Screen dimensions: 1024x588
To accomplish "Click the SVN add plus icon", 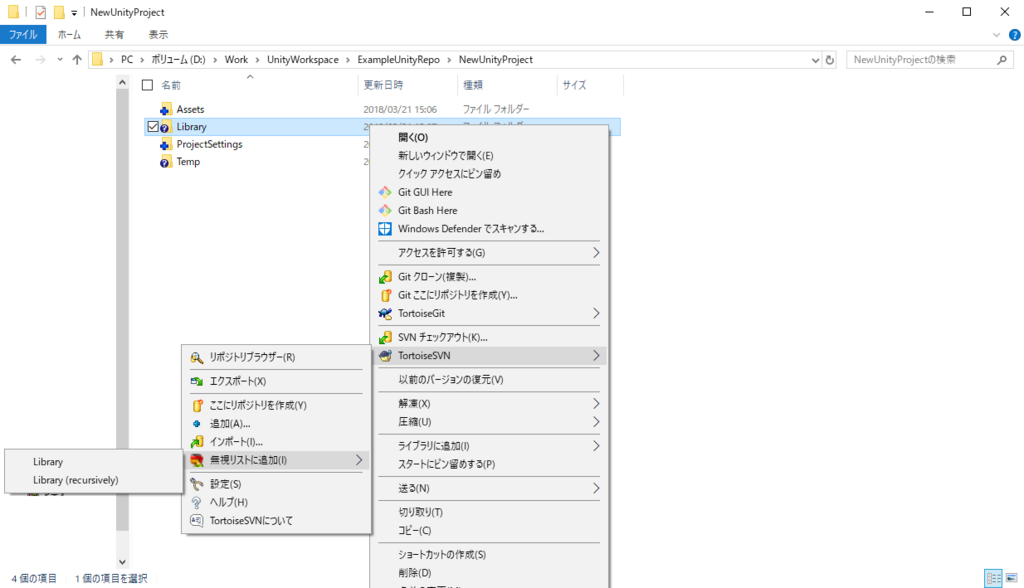I will pos(197,423).
